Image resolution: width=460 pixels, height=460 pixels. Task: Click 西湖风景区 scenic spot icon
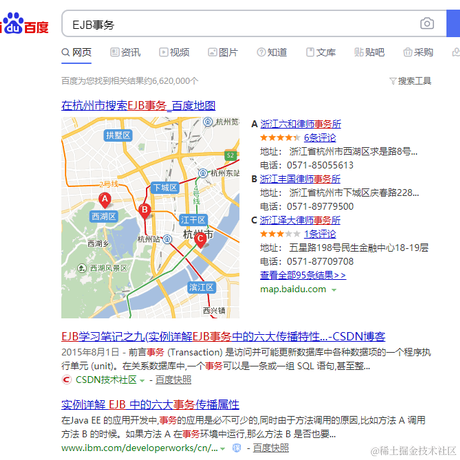point(81,268)
